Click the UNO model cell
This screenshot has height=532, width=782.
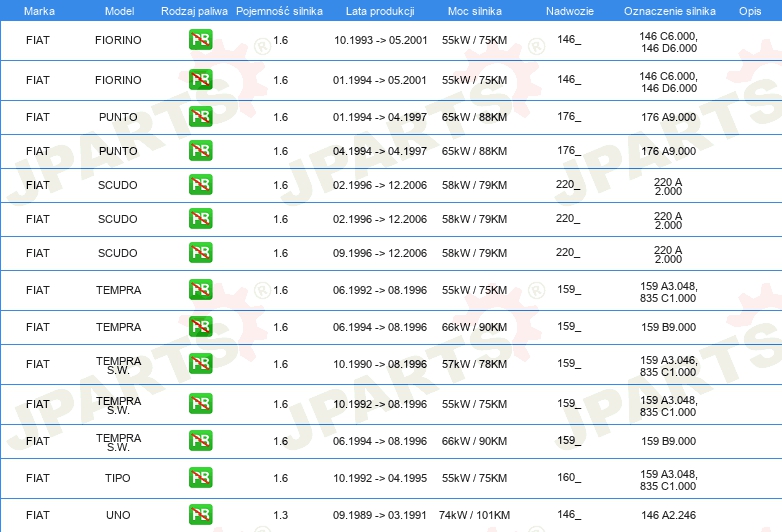pos(118,516)
